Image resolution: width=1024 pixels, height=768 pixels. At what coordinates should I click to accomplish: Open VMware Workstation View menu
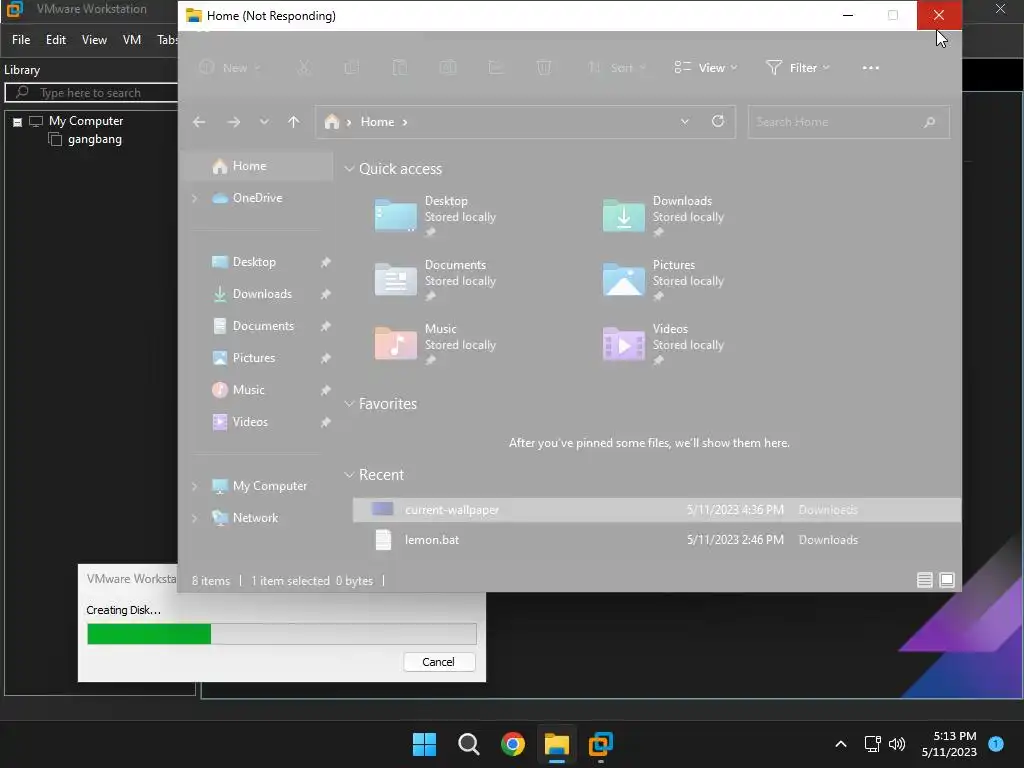[94, 40]
